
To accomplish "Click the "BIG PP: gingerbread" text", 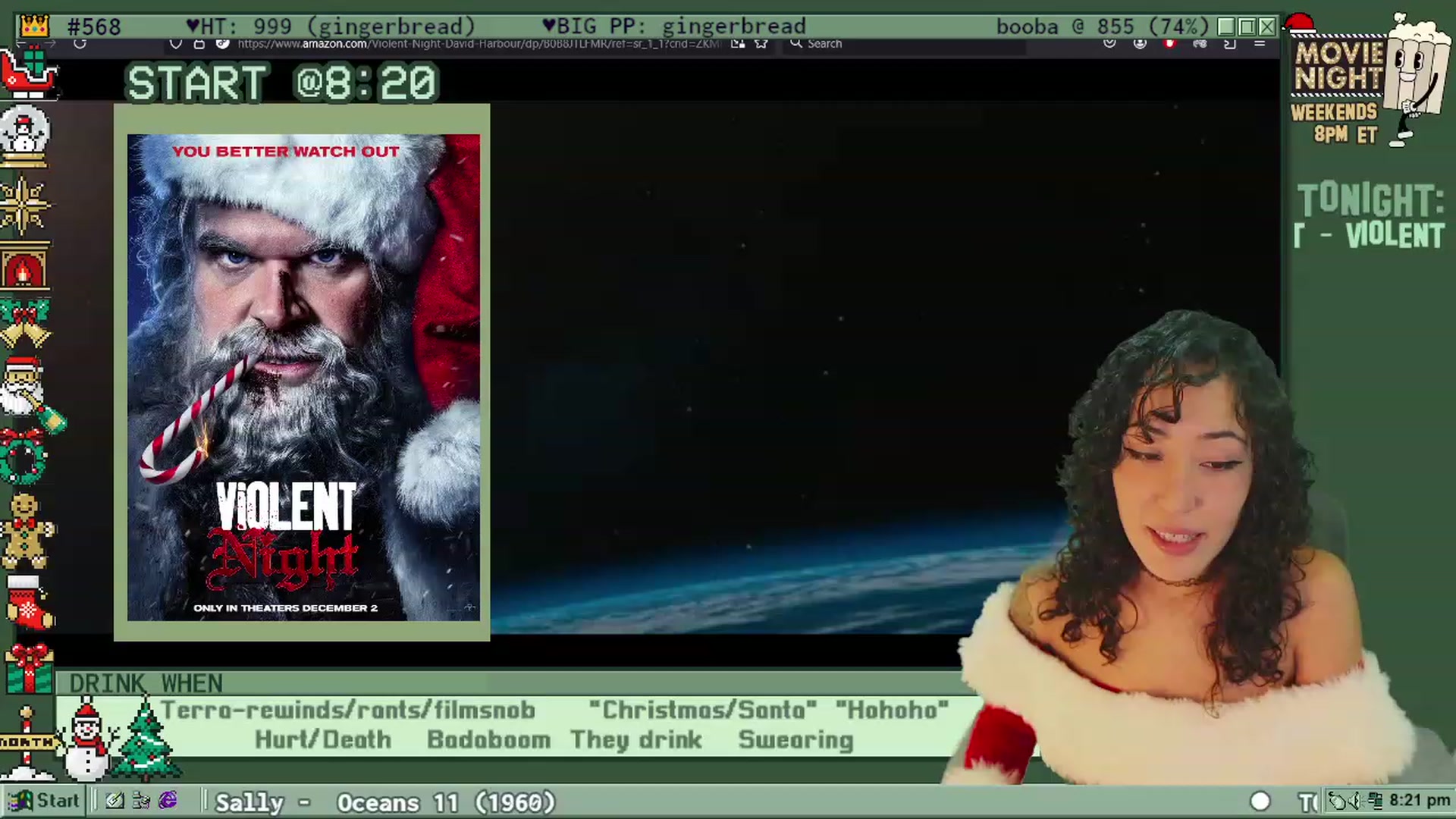I will (x=674, y=27).
